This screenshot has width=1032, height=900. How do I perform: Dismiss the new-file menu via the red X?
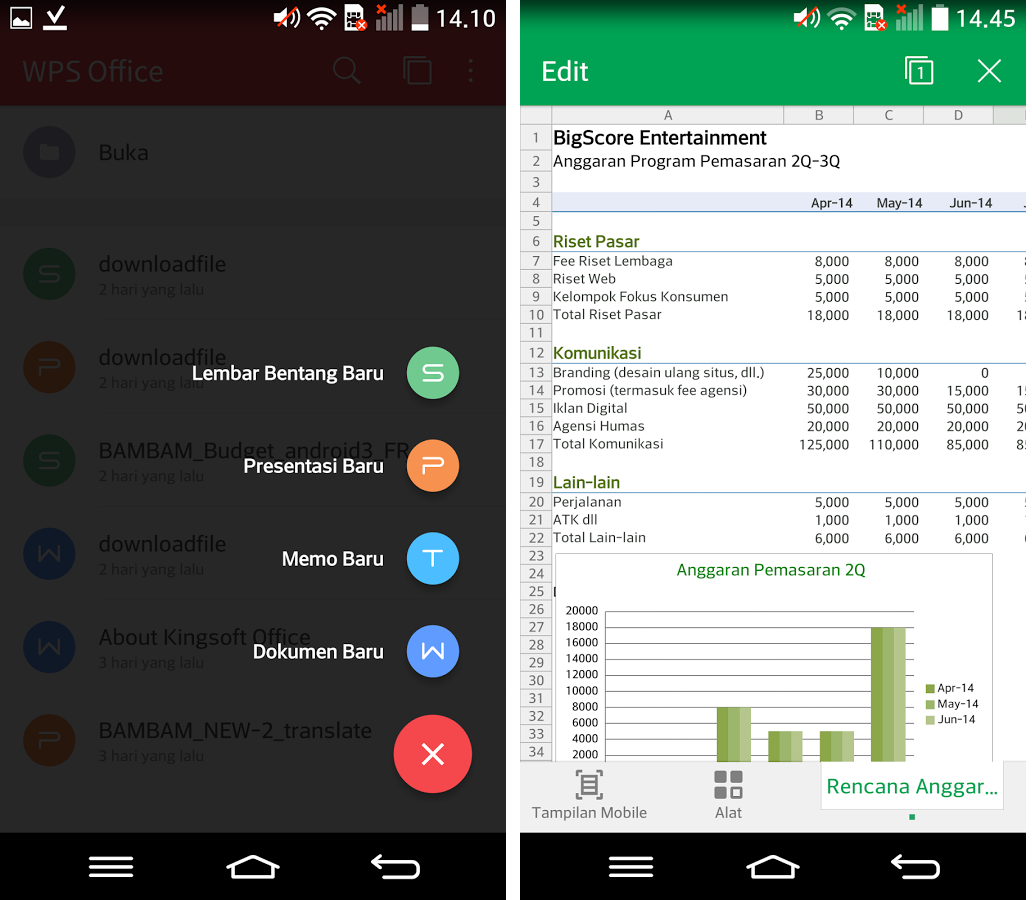coord(433,754)
